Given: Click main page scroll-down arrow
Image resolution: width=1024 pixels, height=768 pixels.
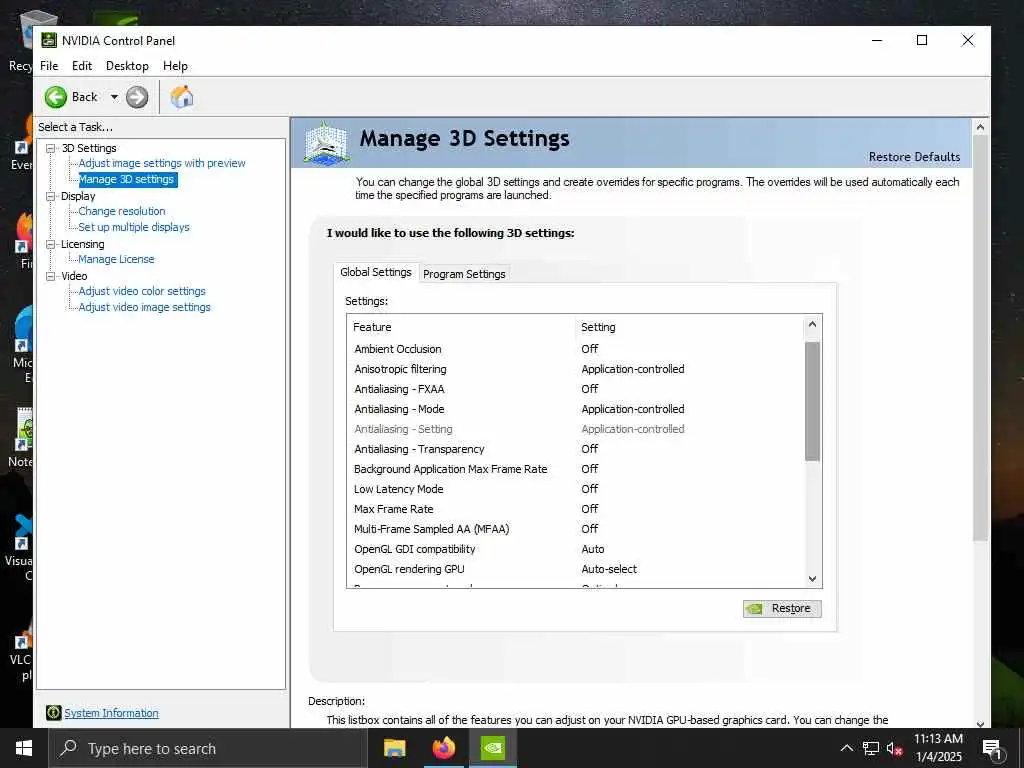Looking at the screenshot, I should pyautogui.click(x=980, y=723).
